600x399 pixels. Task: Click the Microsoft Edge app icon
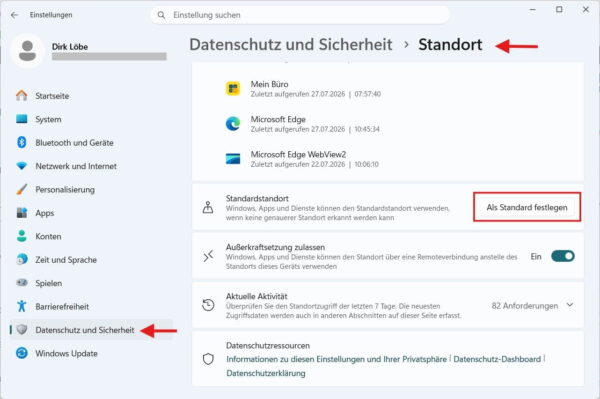coord(233,124)
